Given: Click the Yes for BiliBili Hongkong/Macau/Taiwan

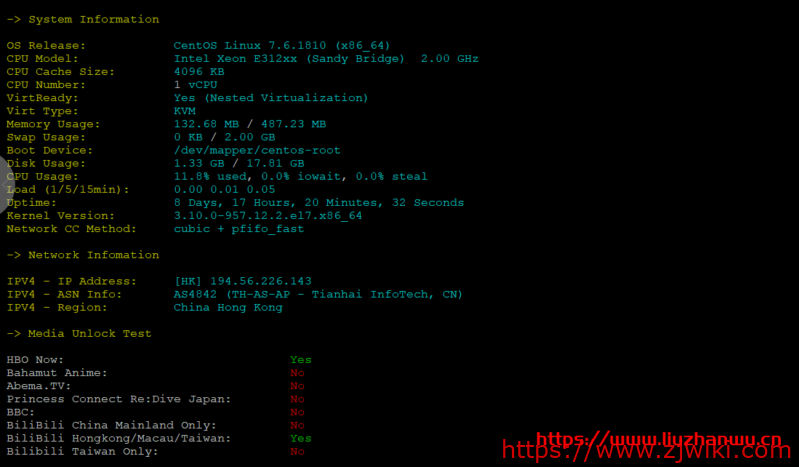Looking at the screenshot, I should [x=301, y=438].
